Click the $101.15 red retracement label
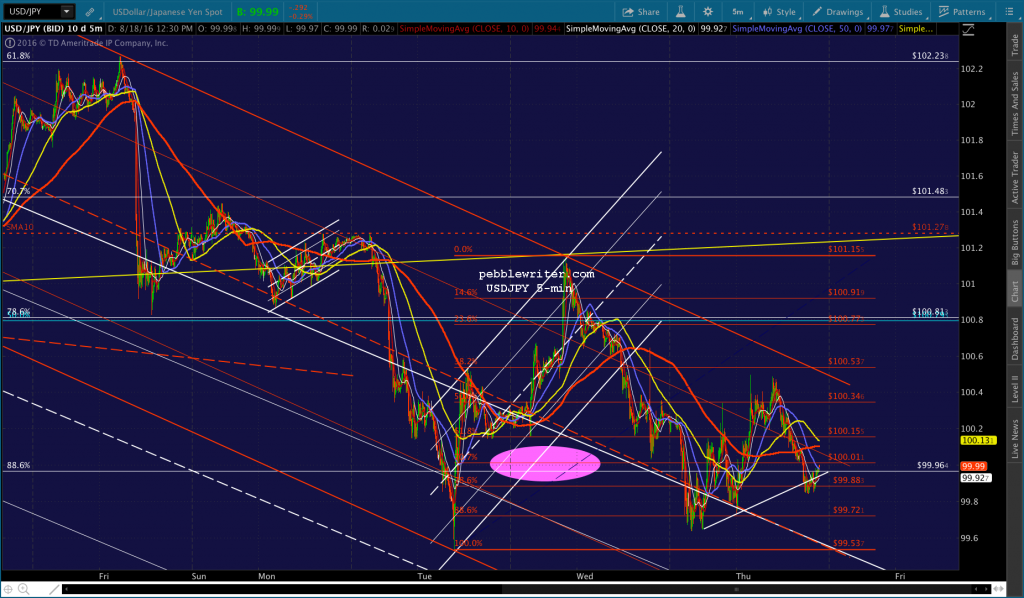The image size is (1024, 598). (x=846, y=249)
